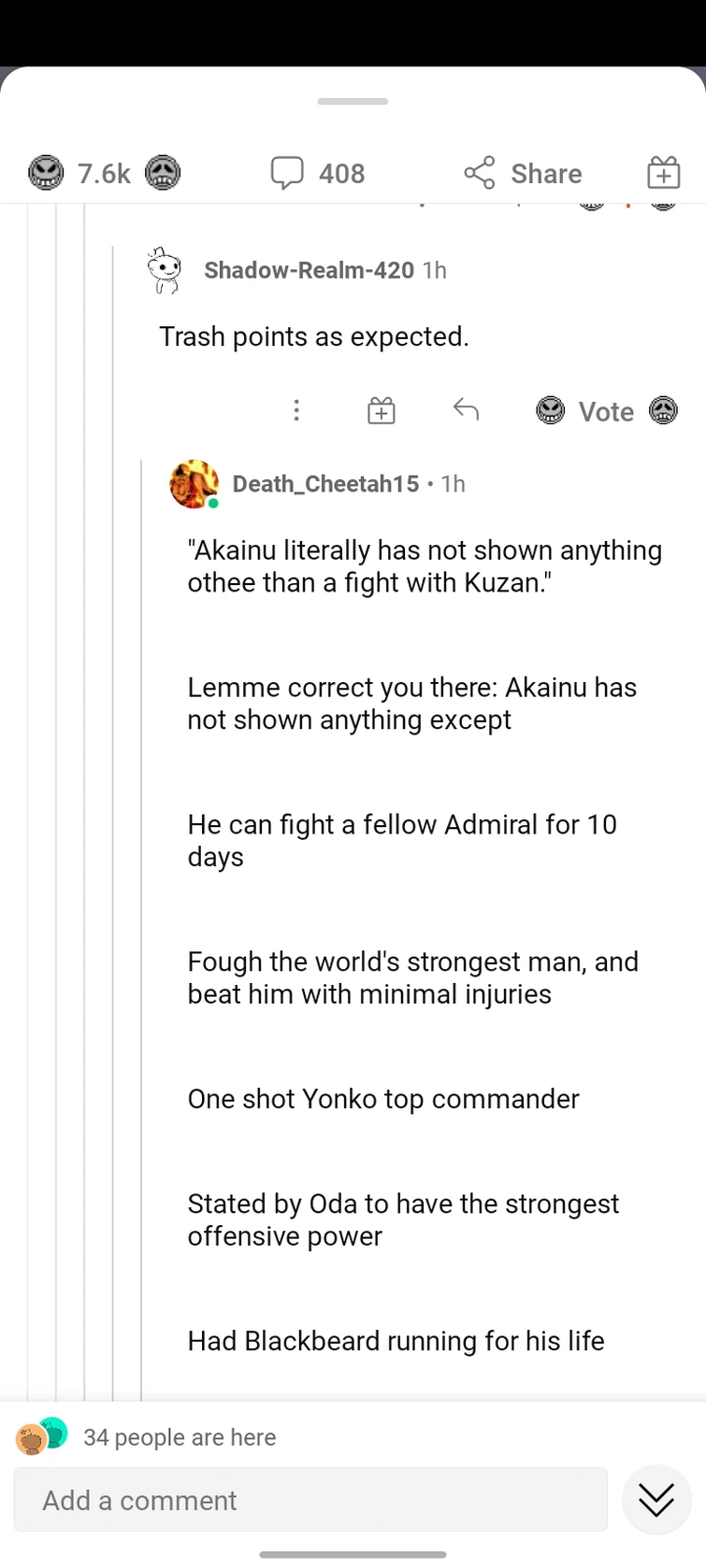706x1568 pixels.
Task: Downvote Shadow-Realm-420's comment
Action: [663, 410]
